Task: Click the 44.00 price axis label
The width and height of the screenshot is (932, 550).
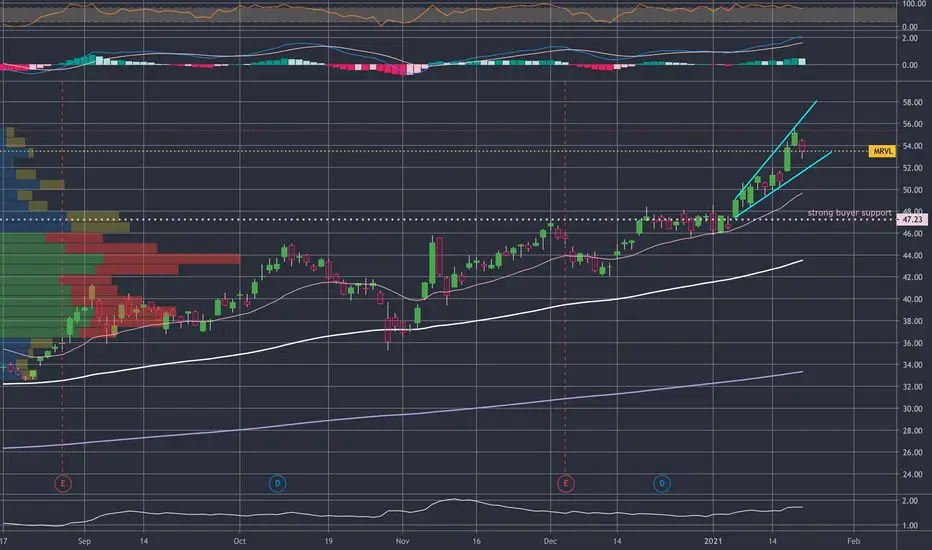Action: coord(912,256)
